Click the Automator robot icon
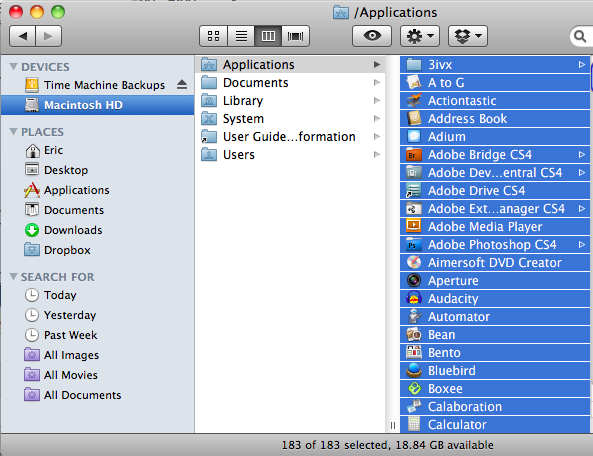This screenshot has height=456, width=593. point(414,316)
